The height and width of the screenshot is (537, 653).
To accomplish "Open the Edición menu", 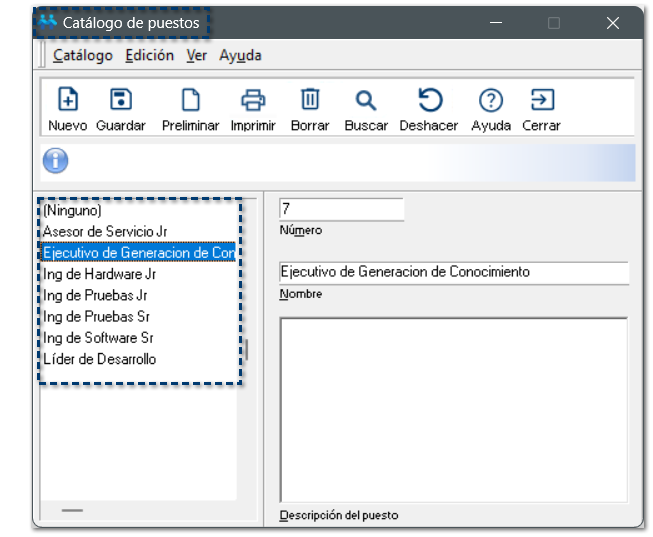I will tap(149, 56).
